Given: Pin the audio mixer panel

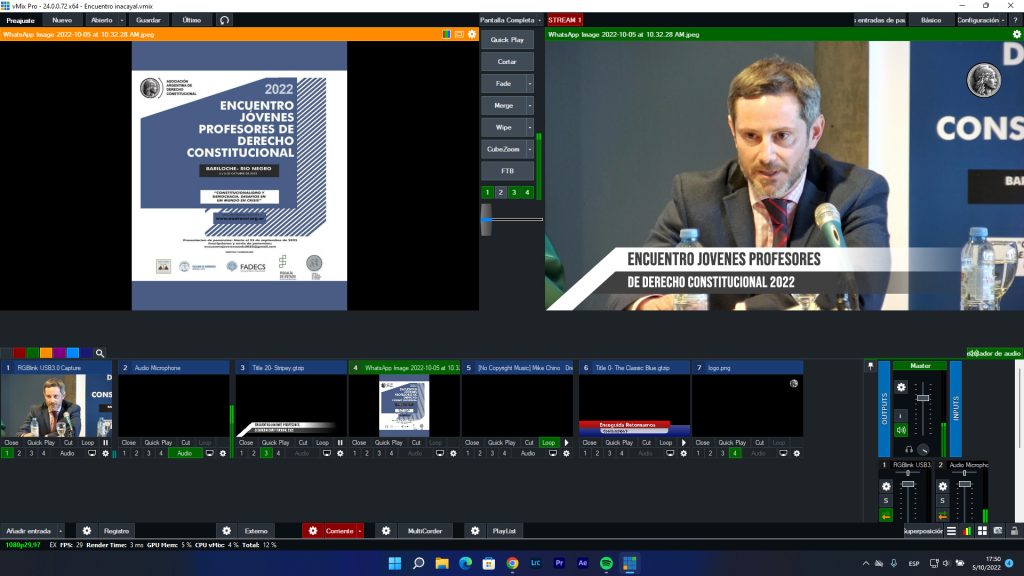Looking at the screenshot, I should click(x=870, y=366).
